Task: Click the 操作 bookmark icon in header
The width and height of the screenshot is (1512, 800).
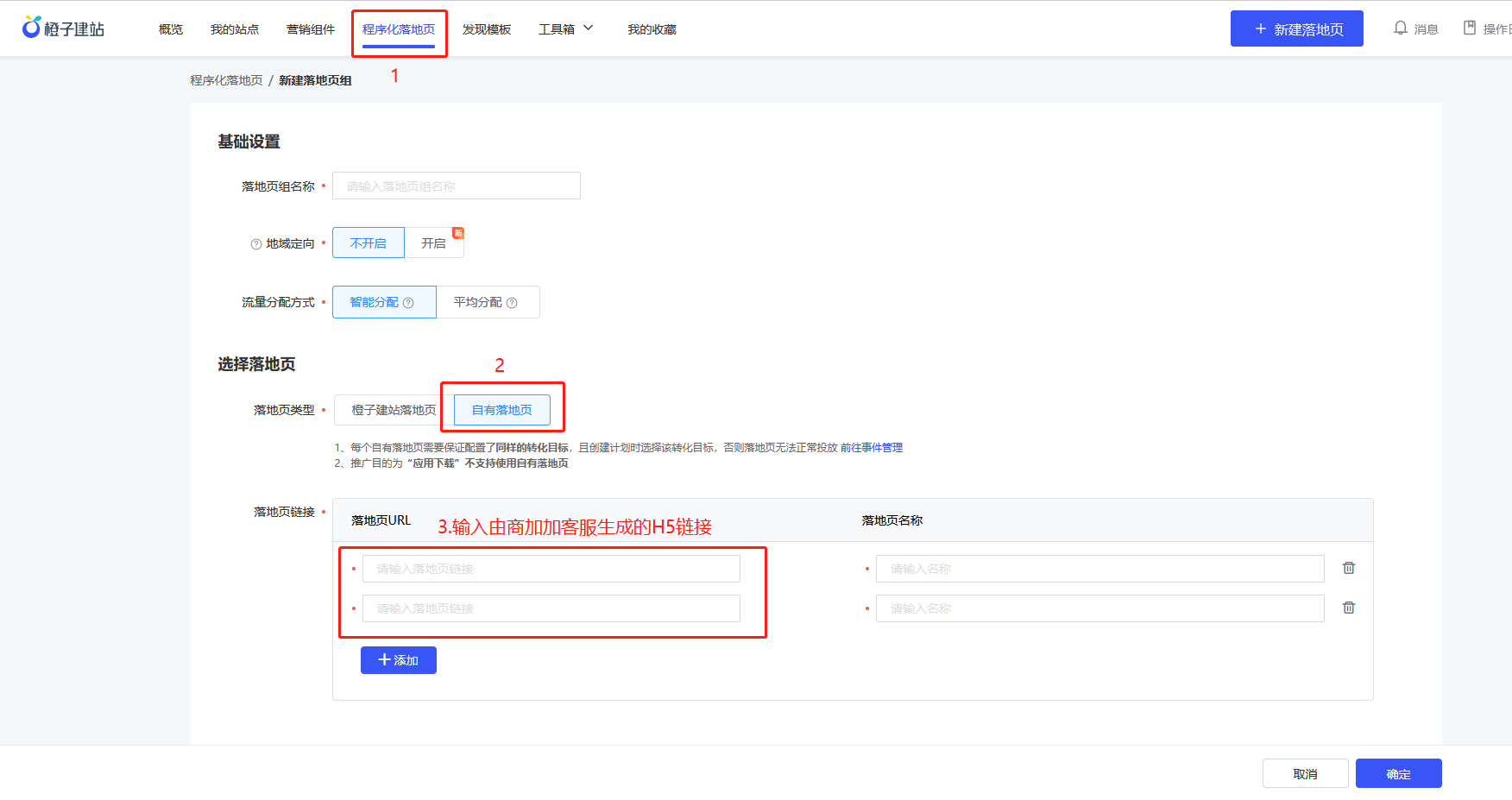Action: 1469,28
